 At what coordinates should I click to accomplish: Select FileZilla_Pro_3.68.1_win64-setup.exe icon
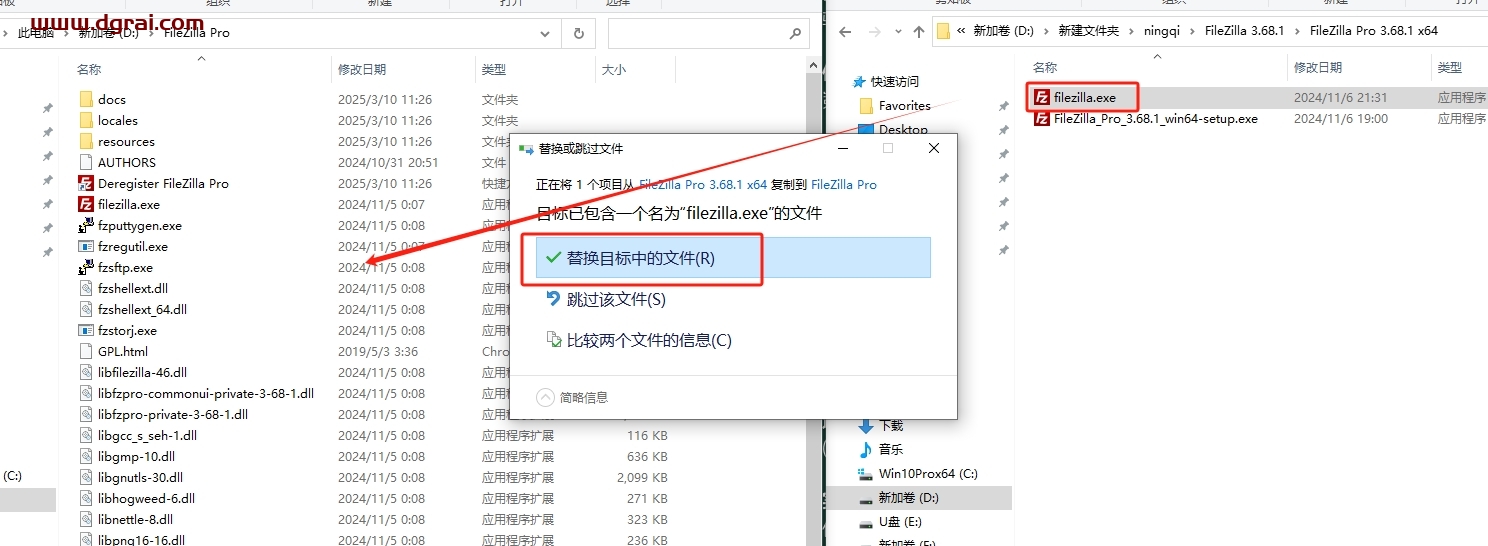click(1042, 118)
